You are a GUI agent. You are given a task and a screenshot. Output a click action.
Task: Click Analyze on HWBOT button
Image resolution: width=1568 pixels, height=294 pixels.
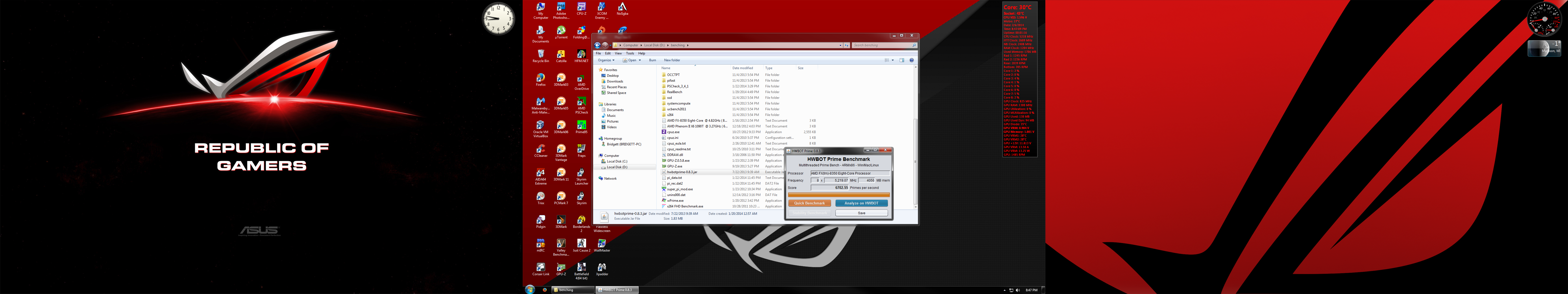861,203
